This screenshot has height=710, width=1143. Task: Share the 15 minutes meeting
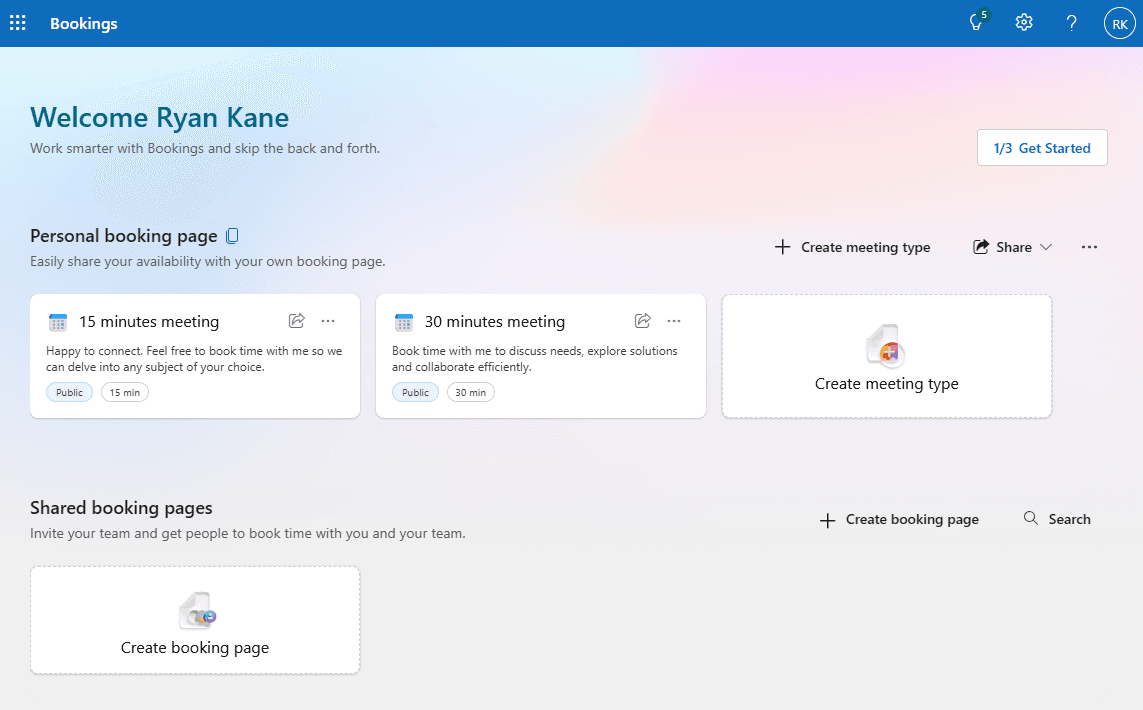297,321
